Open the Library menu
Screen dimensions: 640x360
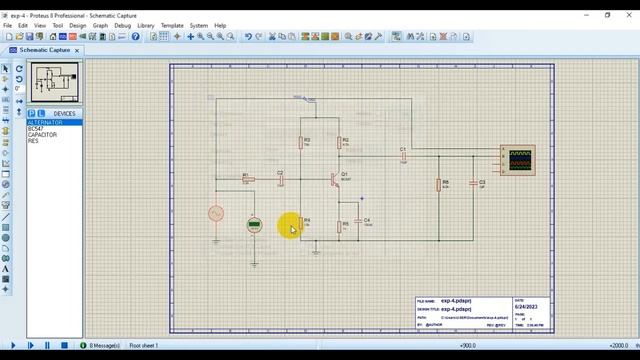pyautogui.click(x=146, y=25)
